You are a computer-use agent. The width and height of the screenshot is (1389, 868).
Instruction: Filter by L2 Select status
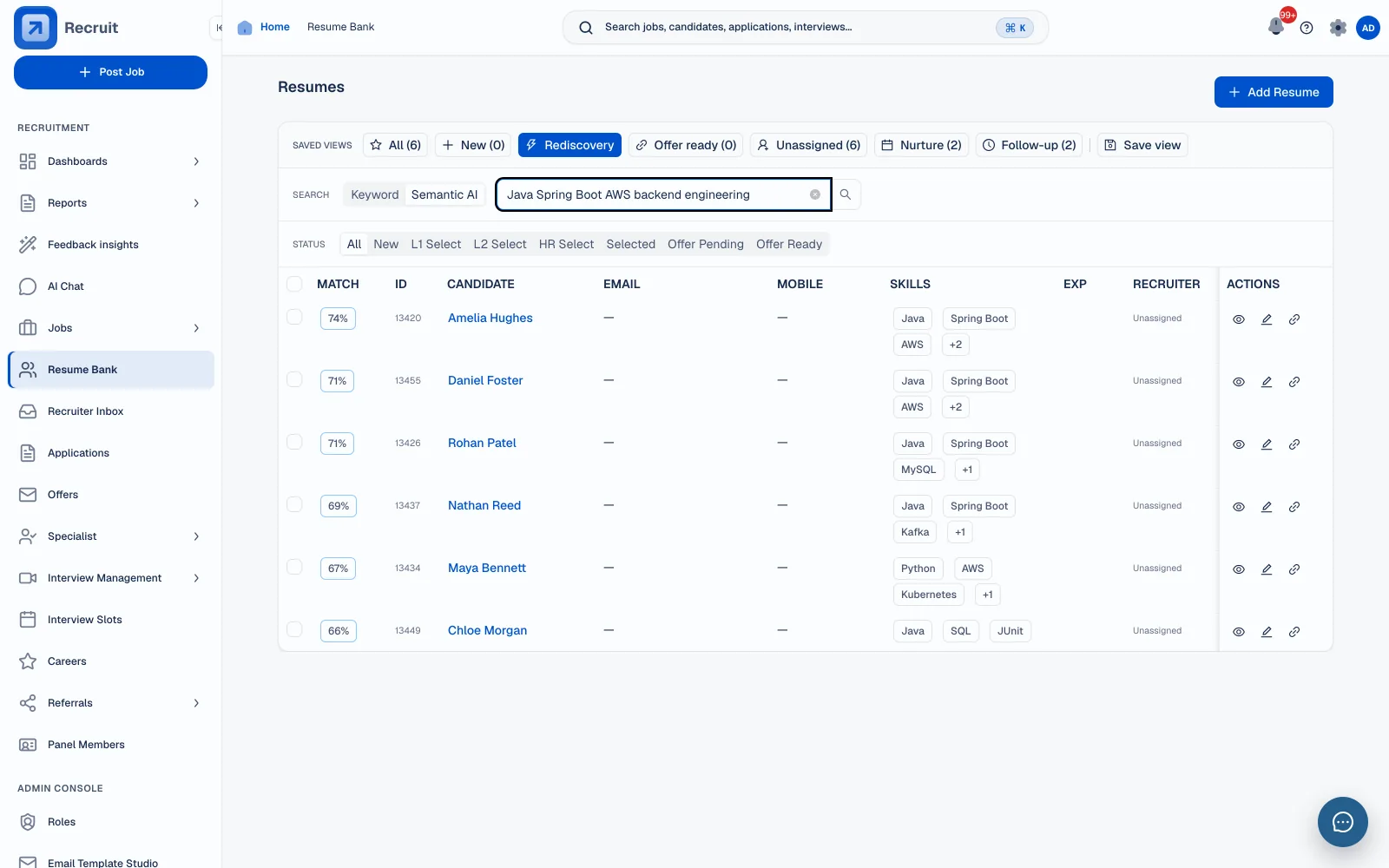tap(500, 244)
